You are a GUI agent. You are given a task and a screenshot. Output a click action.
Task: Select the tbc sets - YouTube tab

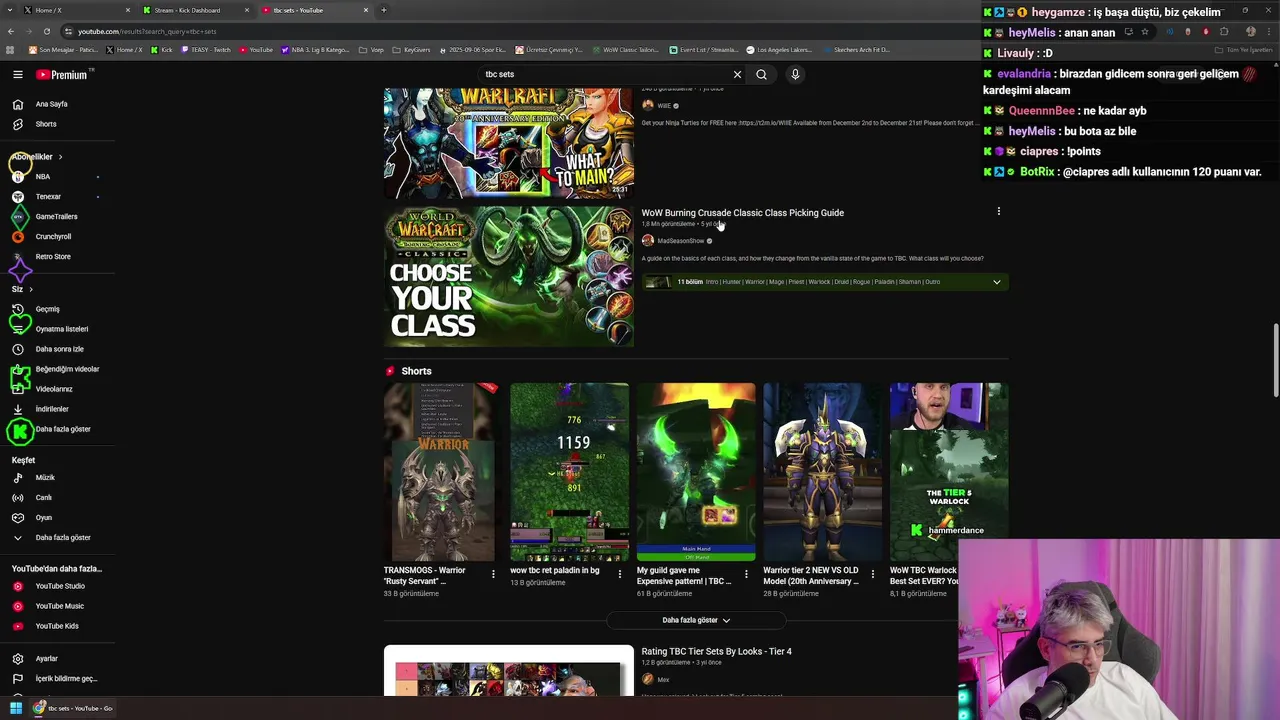[x=314, y=10]
